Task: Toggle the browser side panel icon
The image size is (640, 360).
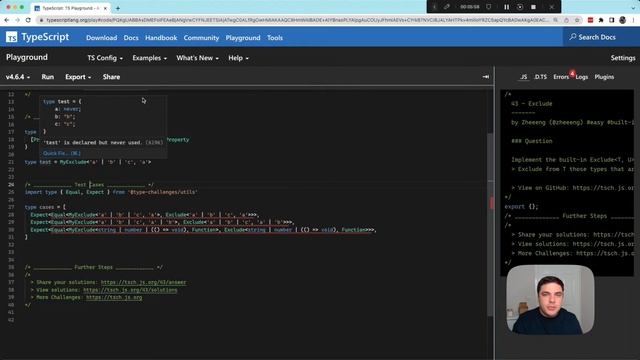Action: 611,20
